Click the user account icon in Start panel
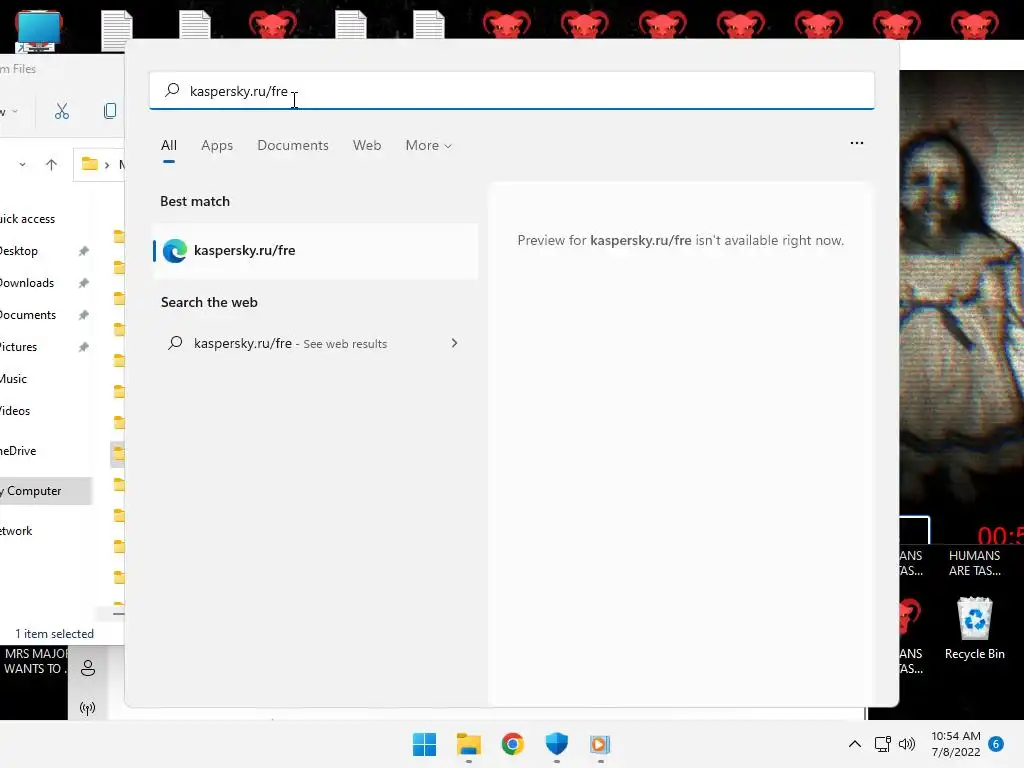Viewport: 1024px width, 768px height. (88, 668)
